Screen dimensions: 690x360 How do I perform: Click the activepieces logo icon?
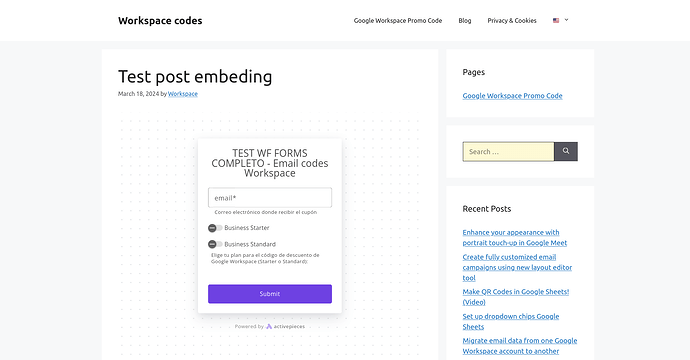269,327
